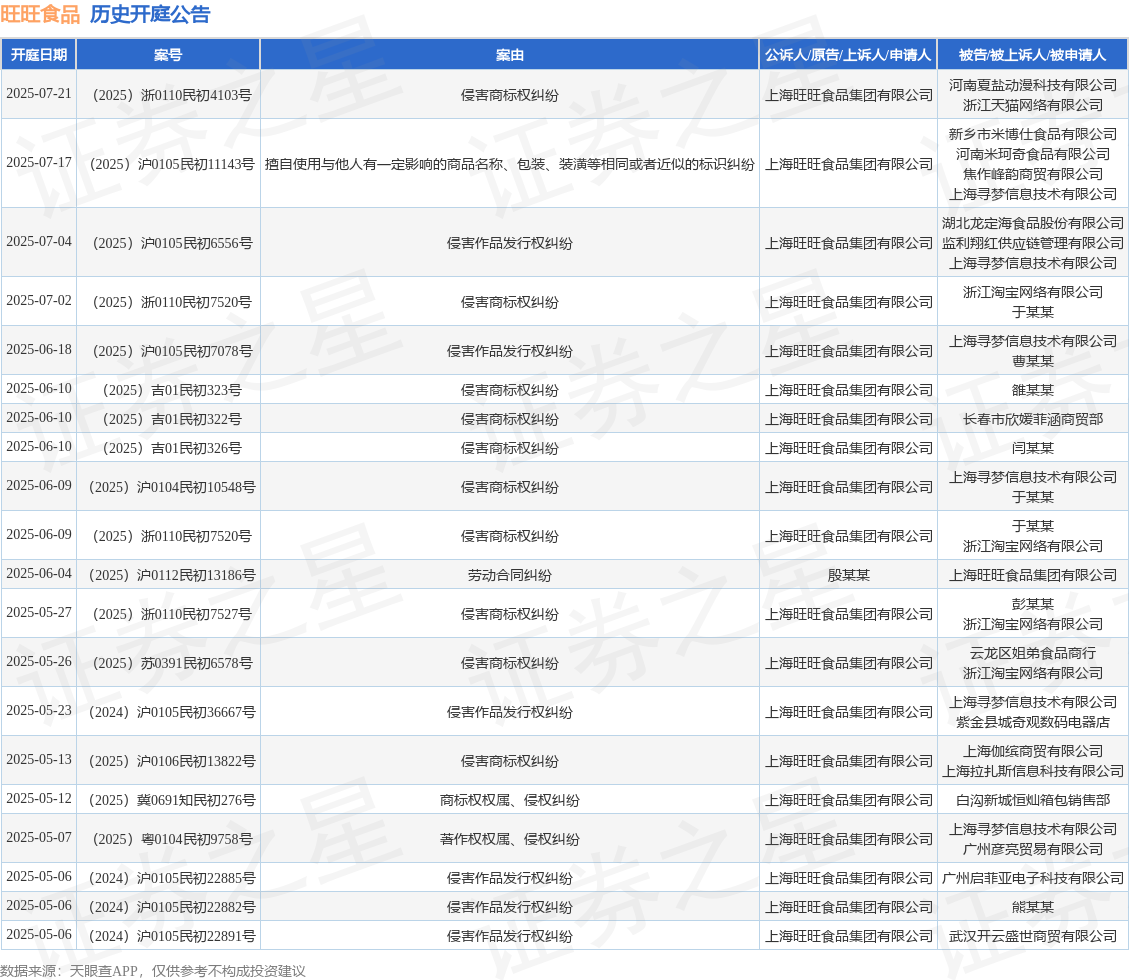
Task: Click defendant 广州彦亮贸易有限公司
Action: (x=1033, y=848)
